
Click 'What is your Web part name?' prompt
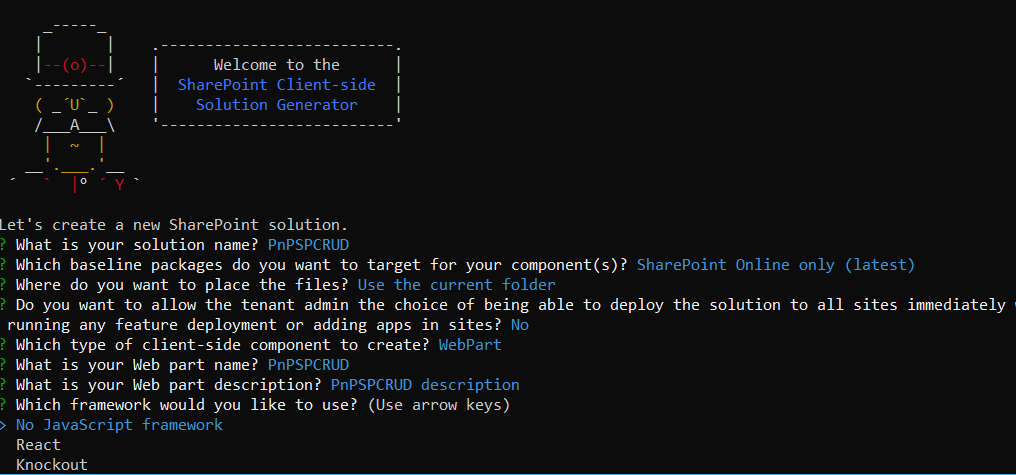pos(137,365)
